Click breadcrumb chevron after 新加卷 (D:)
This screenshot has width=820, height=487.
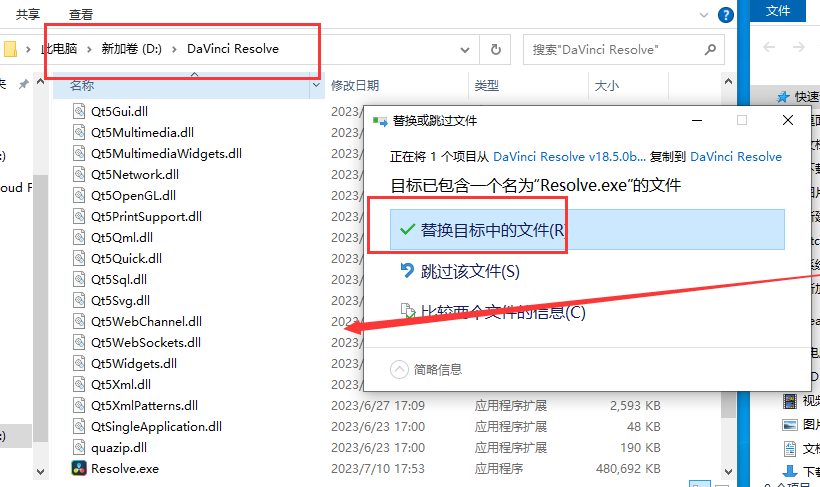coord(174,49)
